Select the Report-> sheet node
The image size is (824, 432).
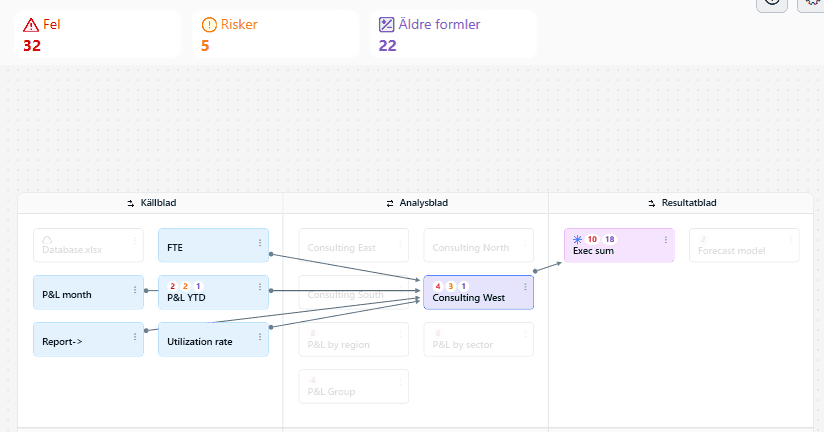pyautogui.click(x=88, y=340)
